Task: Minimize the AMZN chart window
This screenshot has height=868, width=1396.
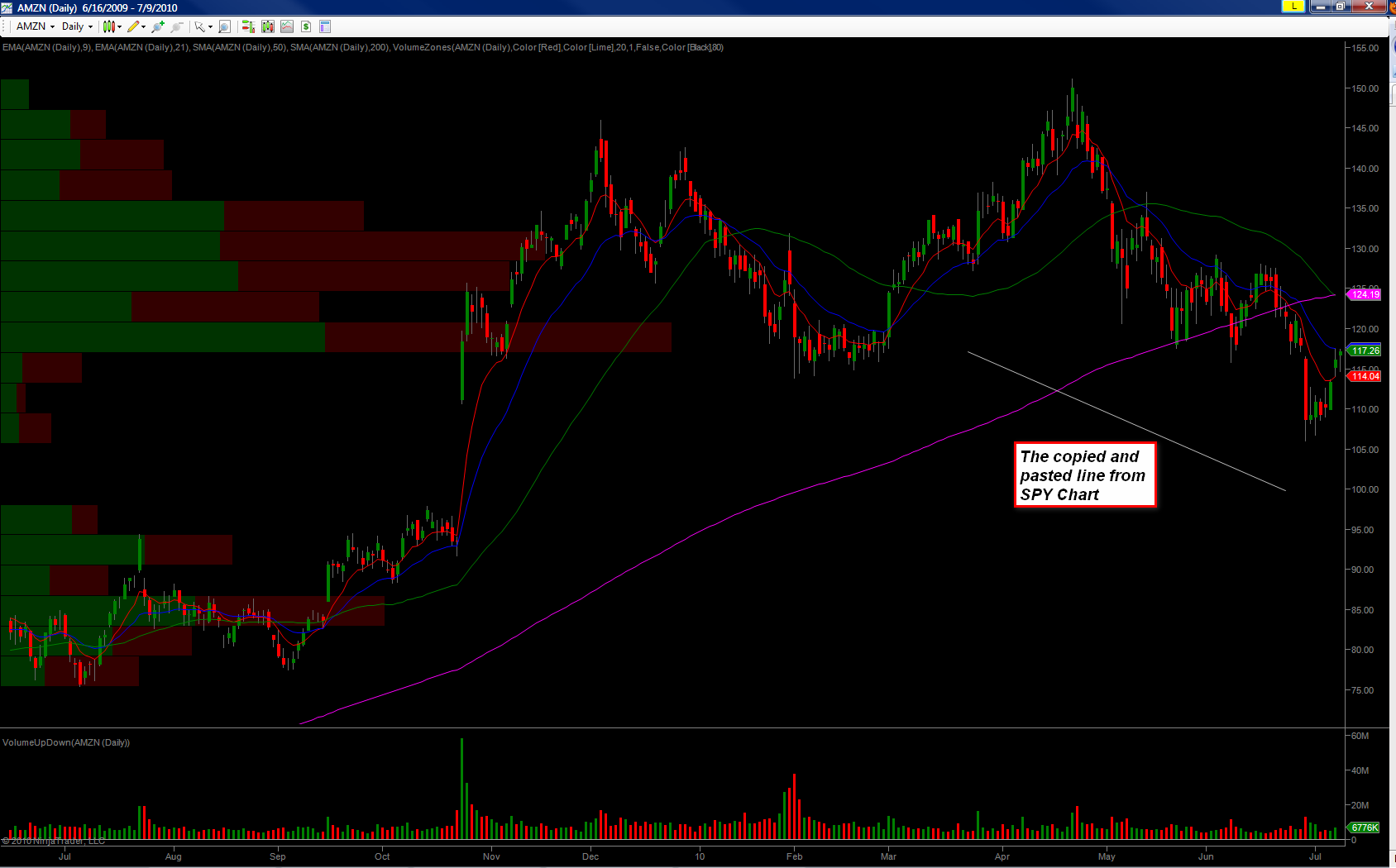Action: (x=1320, y=7)
